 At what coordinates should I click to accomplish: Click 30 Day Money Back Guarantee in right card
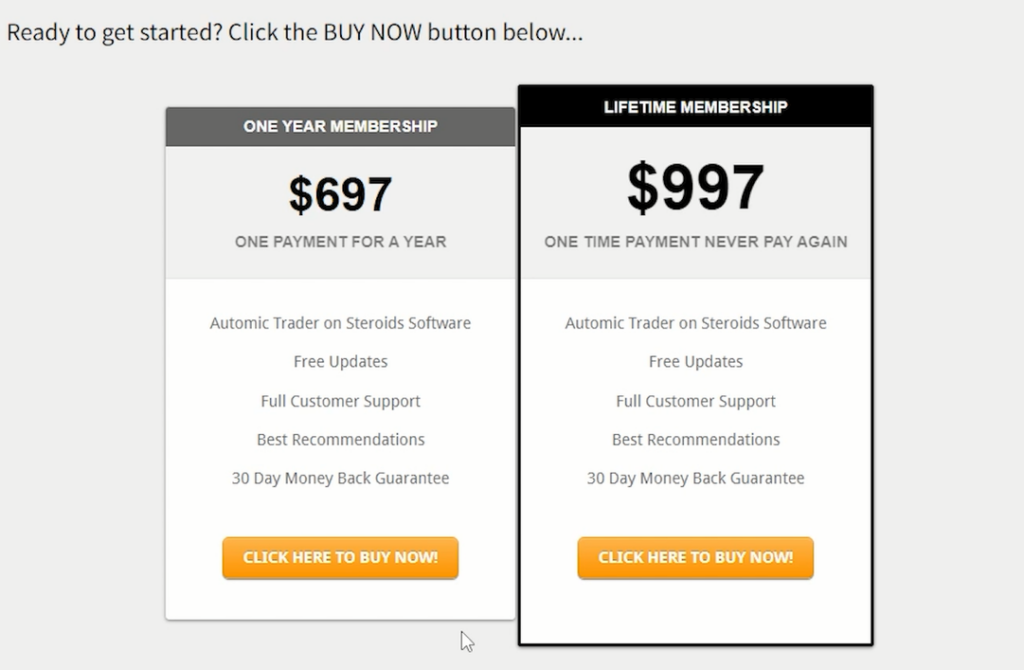coord(695,478)
